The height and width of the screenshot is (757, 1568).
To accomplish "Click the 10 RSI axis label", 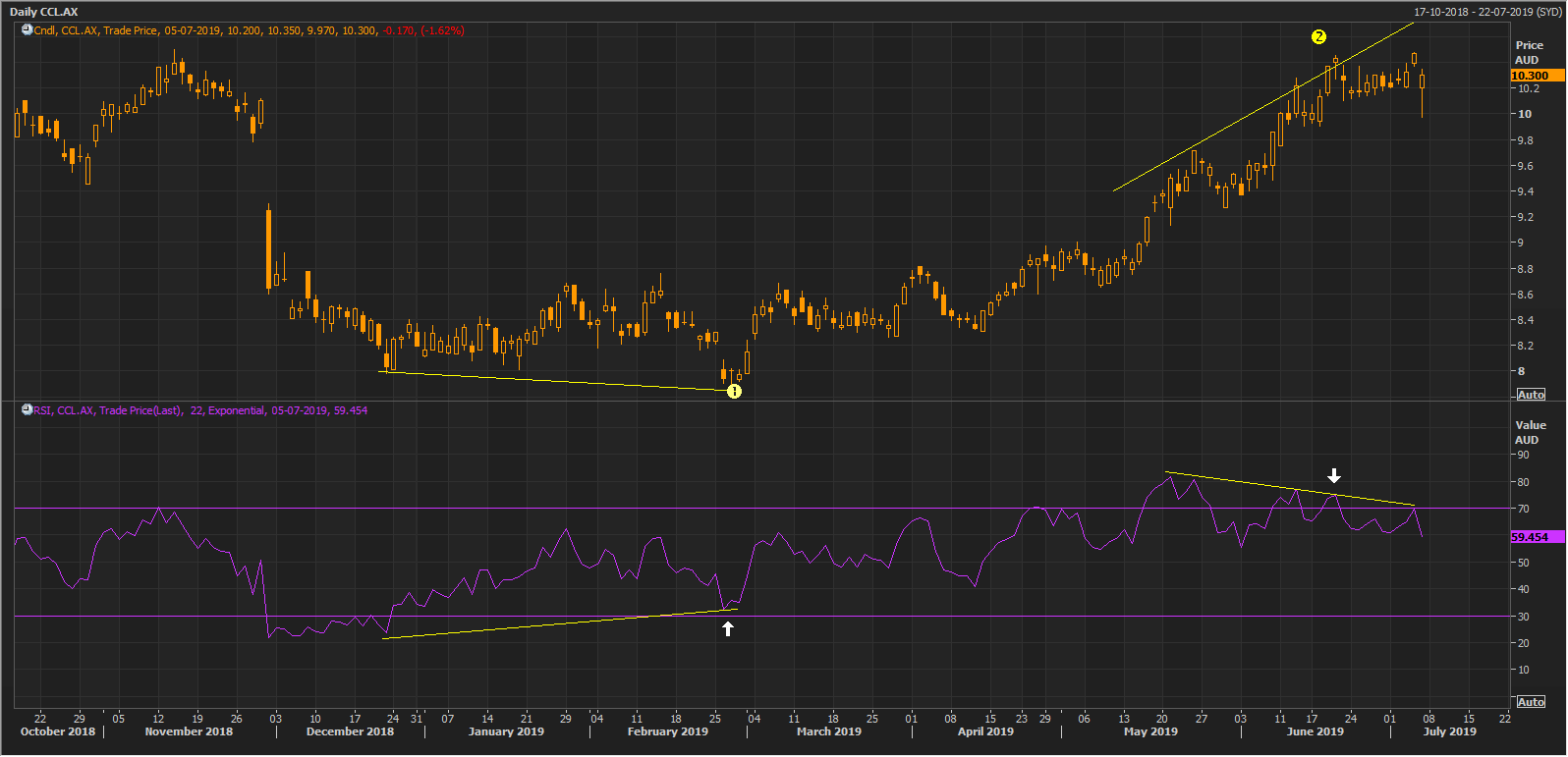I will coord(1523,670).
